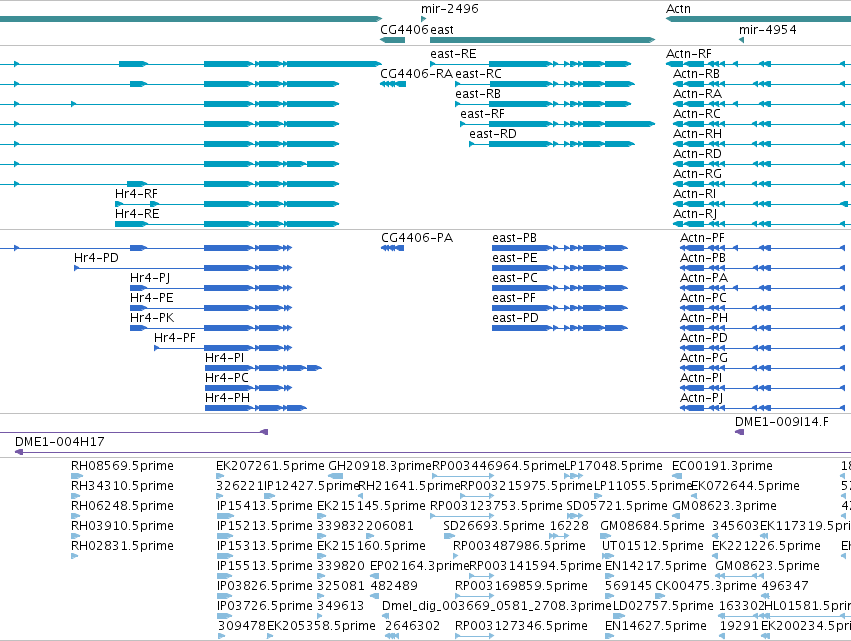The image size is (851, 641).
Task: Select the east-RC transcript label
Action: tap(478, 74)
